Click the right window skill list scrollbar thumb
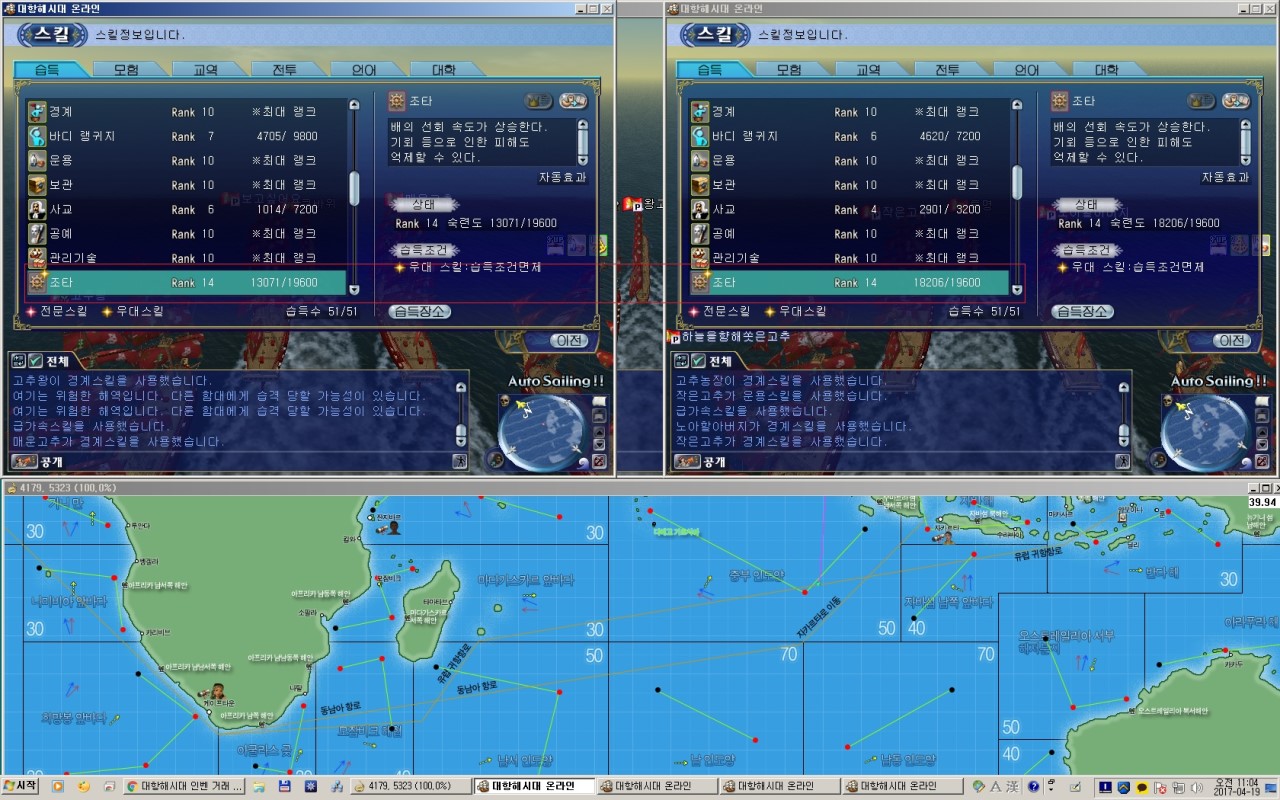1280x800 pixels. click(1017, 182)
